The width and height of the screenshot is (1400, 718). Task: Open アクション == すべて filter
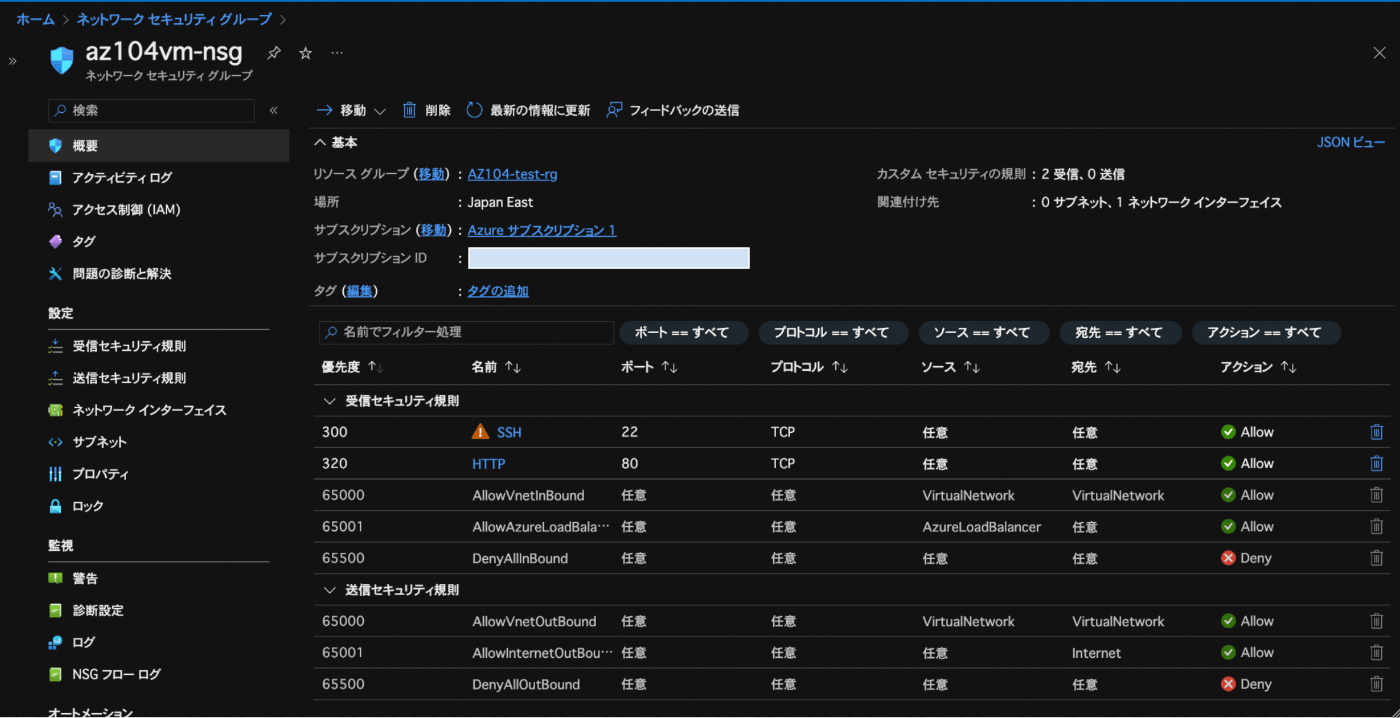(x=1266, y=332)
